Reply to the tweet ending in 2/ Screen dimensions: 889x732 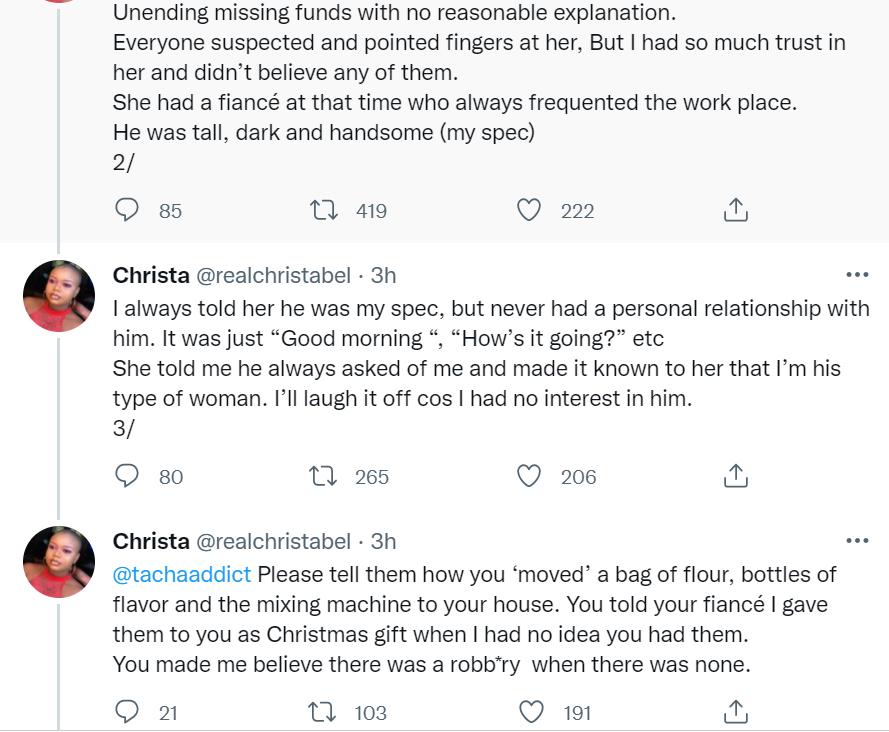coord(127,210)
